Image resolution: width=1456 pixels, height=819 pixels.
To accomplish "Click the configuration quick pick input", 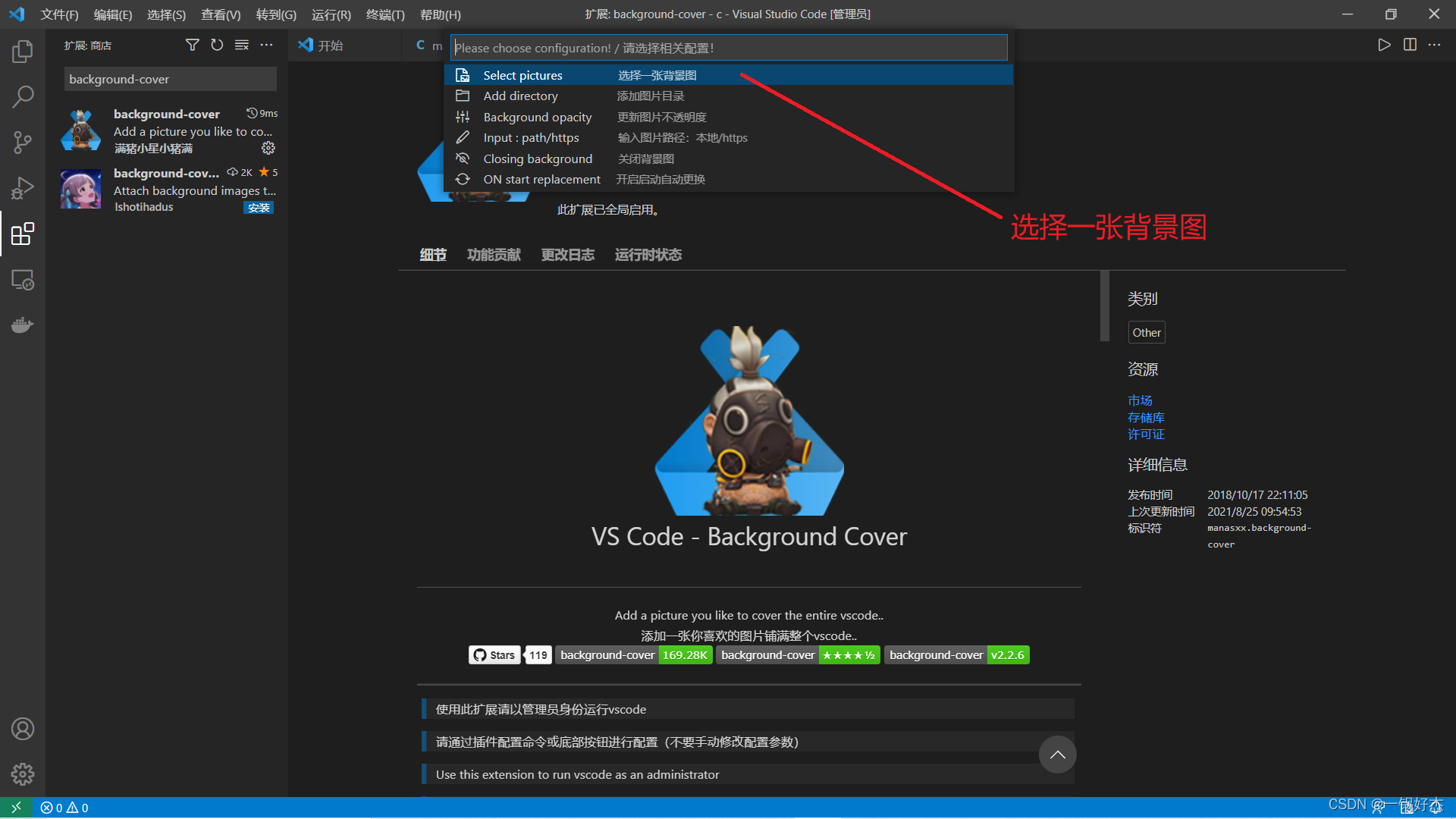I will 729,48.
